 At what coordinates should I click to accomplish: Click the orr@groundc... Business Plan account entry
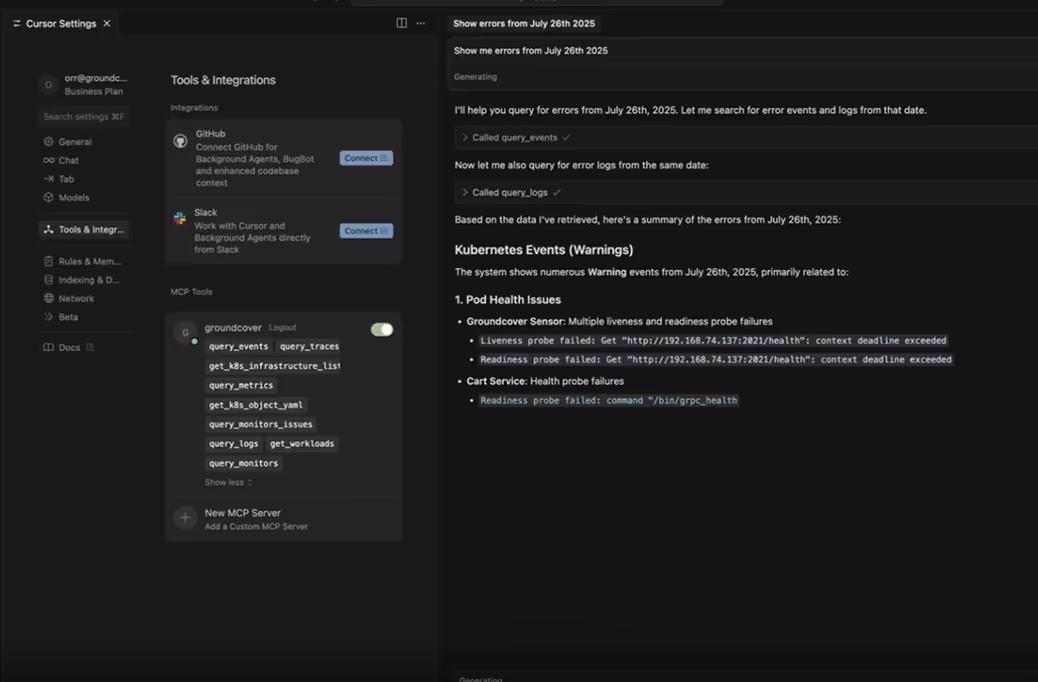click(x=83, y=85)
